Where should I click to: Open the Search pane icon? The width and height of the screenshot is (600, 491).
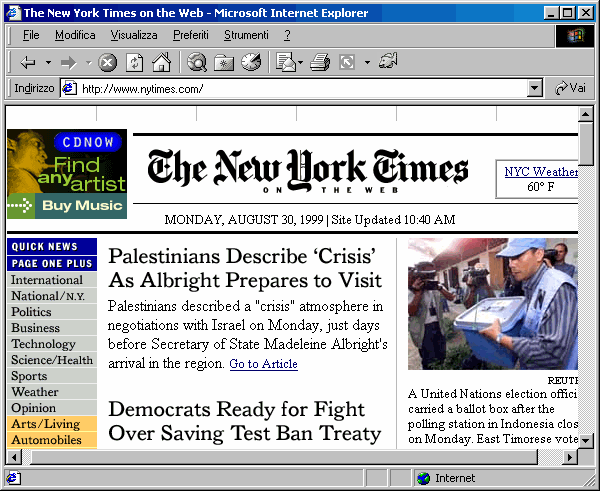coord(197,62)
